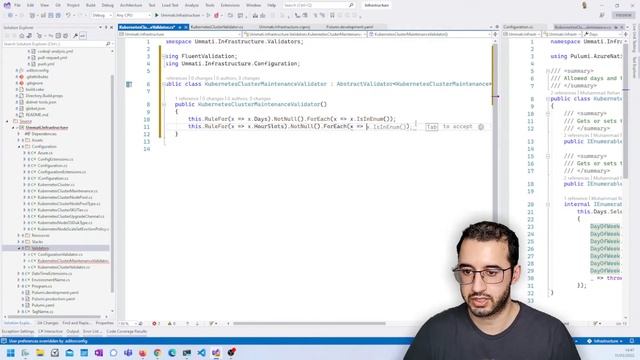Collapse the class outlining at line 6

pos(164,84)
